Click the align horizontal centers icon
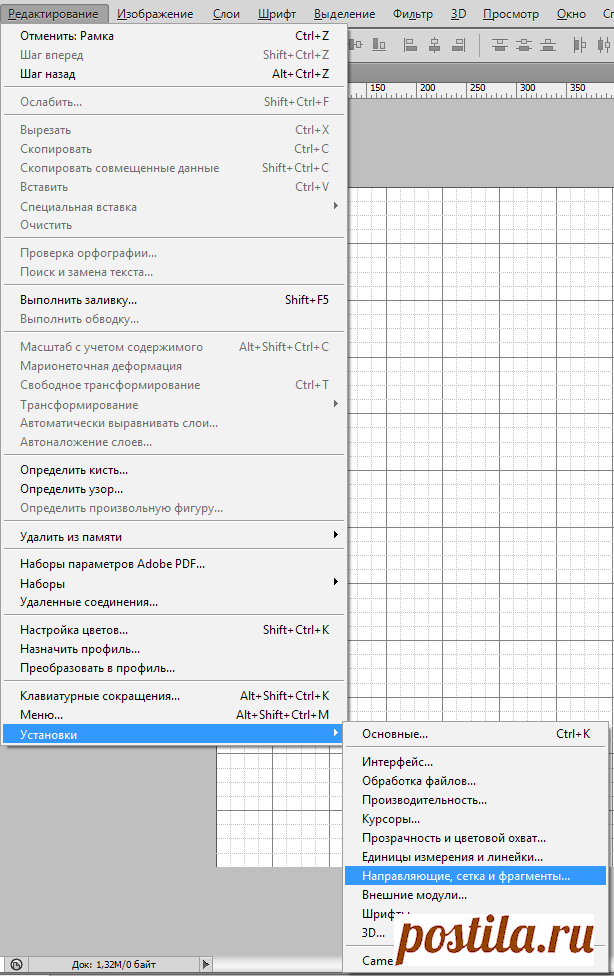614x976 pixels. 435,45
